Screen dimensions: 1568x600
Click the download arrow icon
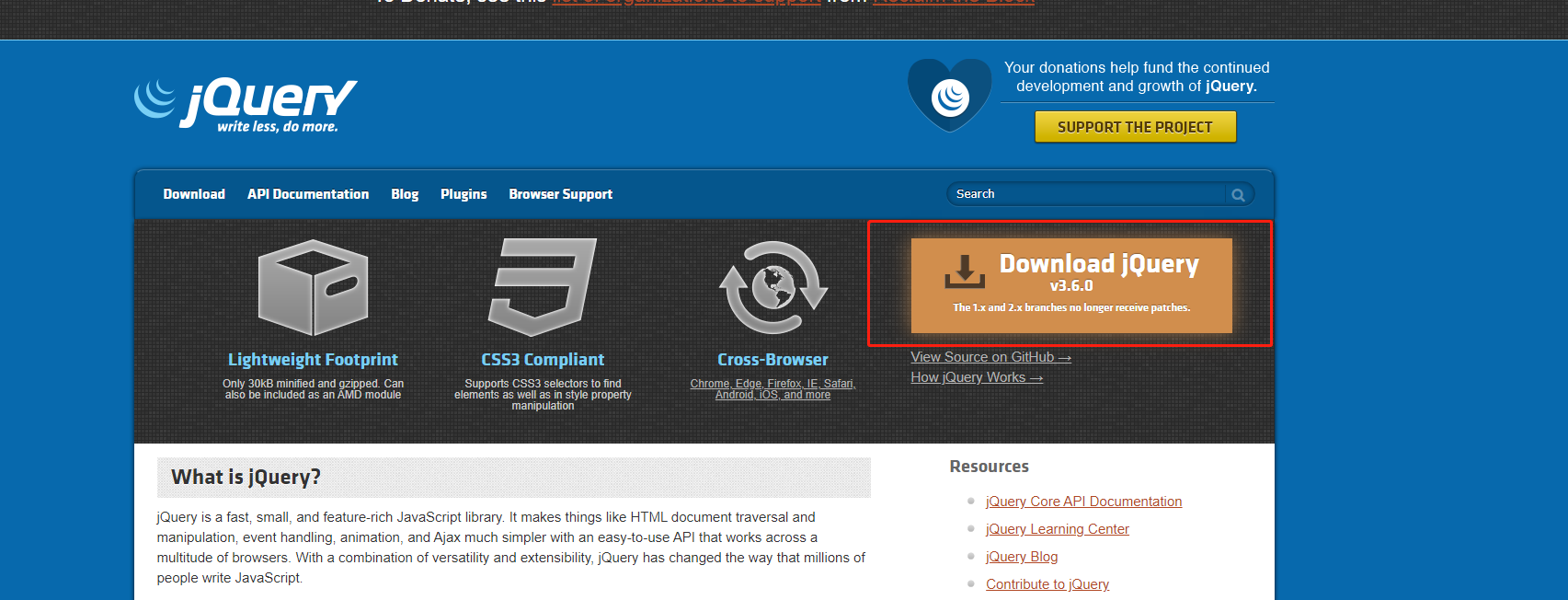tap(965, 272)
